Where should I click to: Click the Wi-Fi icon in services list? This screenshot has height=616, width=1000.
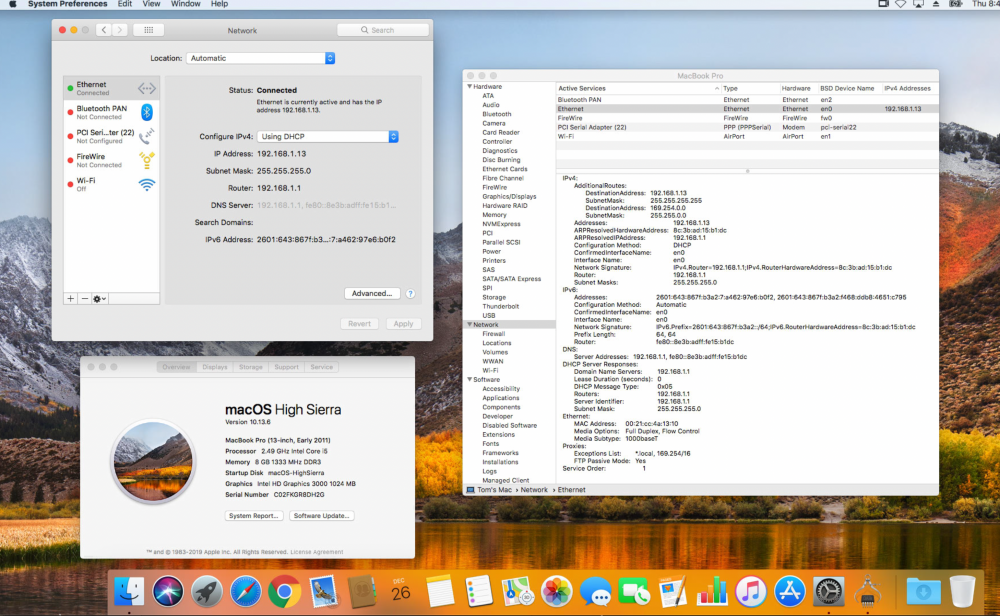147,185
